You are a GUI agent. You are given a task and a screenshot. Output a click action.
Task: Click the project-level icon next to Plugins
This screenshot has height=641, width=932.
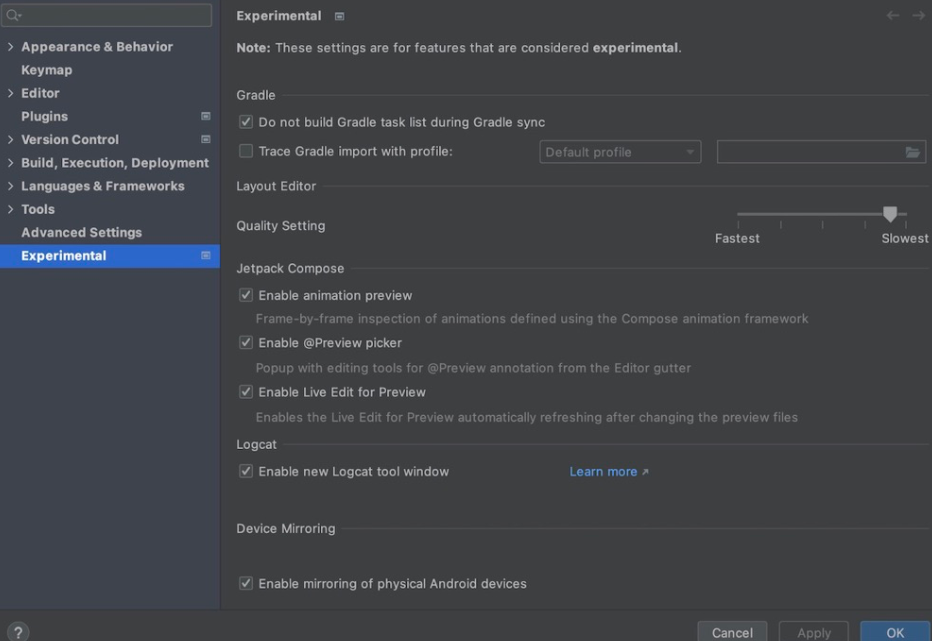pos(206,116)
